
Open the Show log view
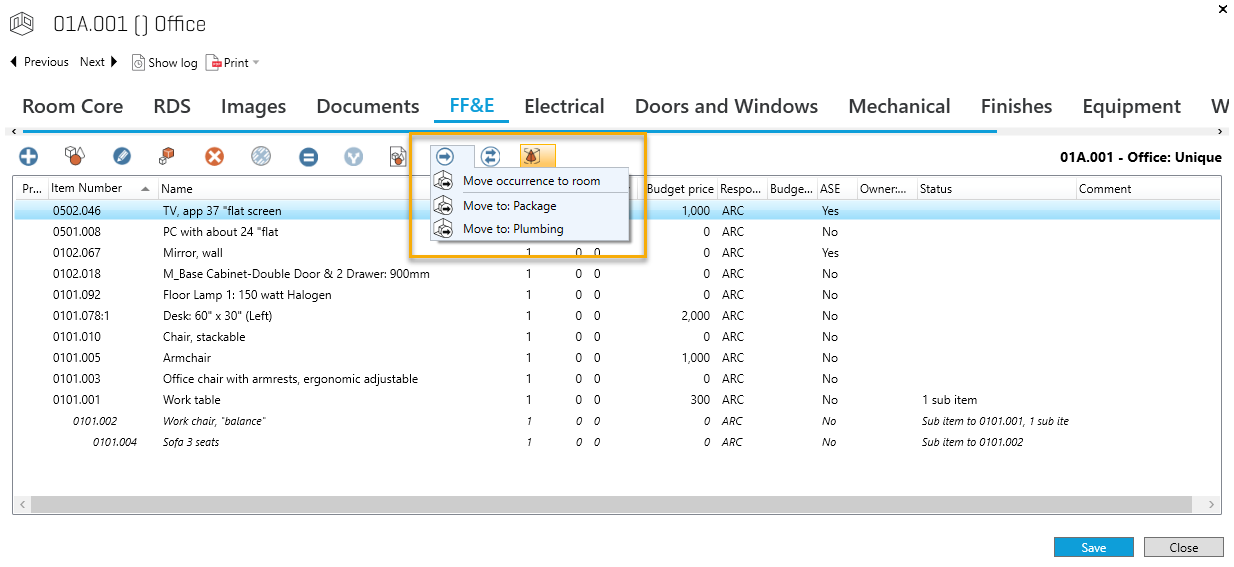pyautogui.click(x=164, y=62)
